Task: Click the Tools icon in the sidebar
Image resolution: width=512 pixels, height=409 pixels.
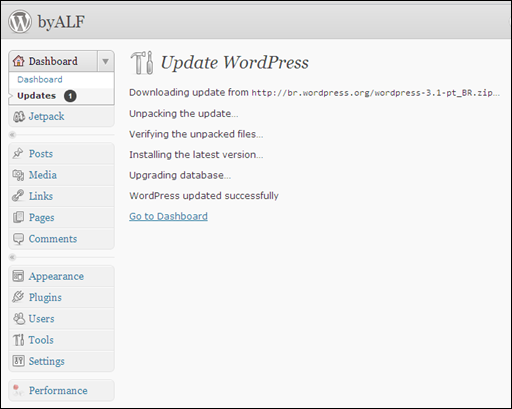Action: (18, 340)
